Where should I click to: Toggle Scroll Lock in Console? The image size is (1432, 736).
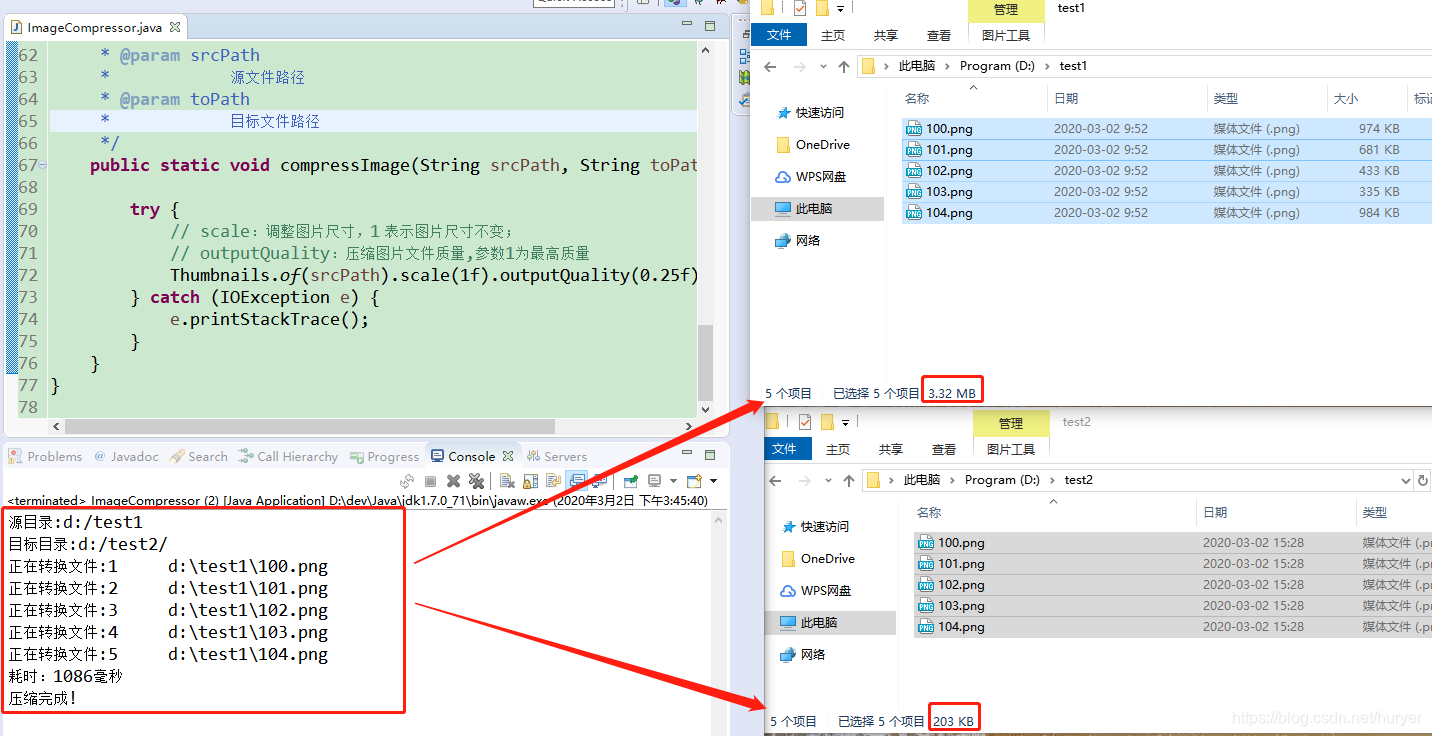click(530, 481)
